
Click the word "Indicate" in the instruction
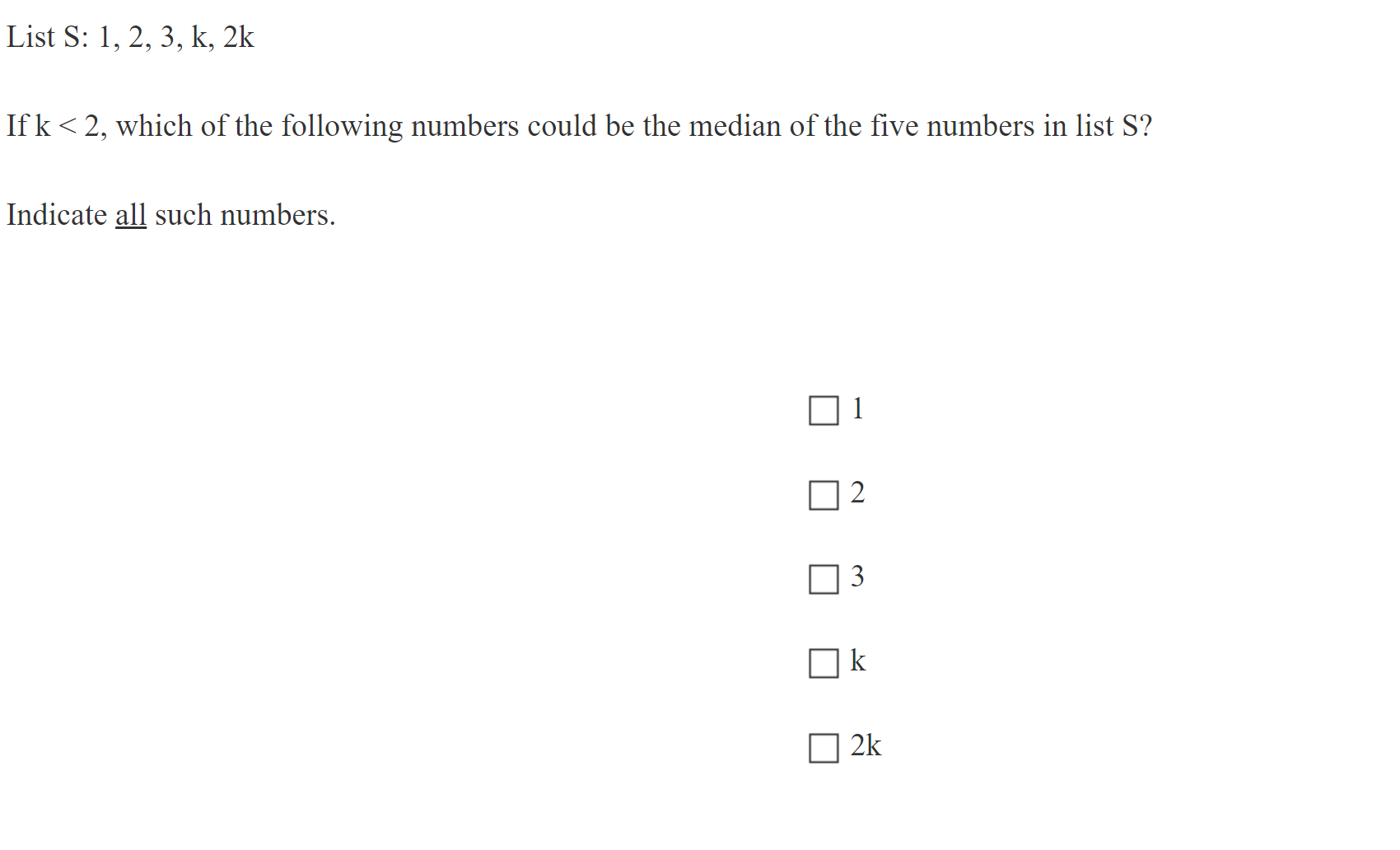tap(57, 215)
